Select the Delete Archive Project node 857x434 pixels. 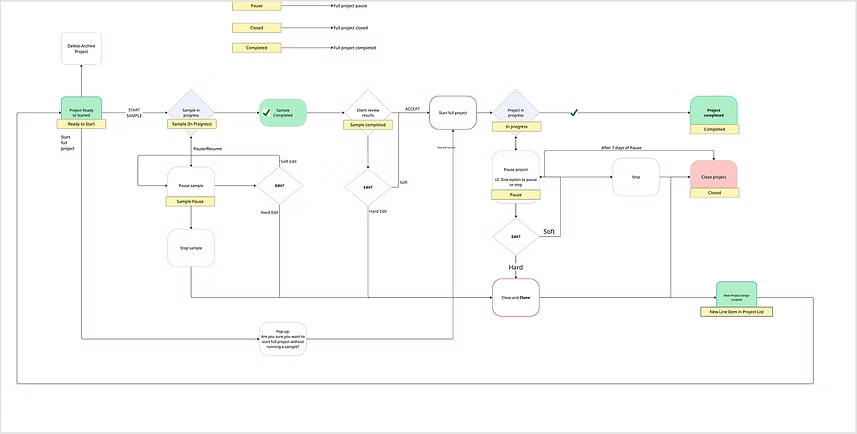tap(81, 49)
